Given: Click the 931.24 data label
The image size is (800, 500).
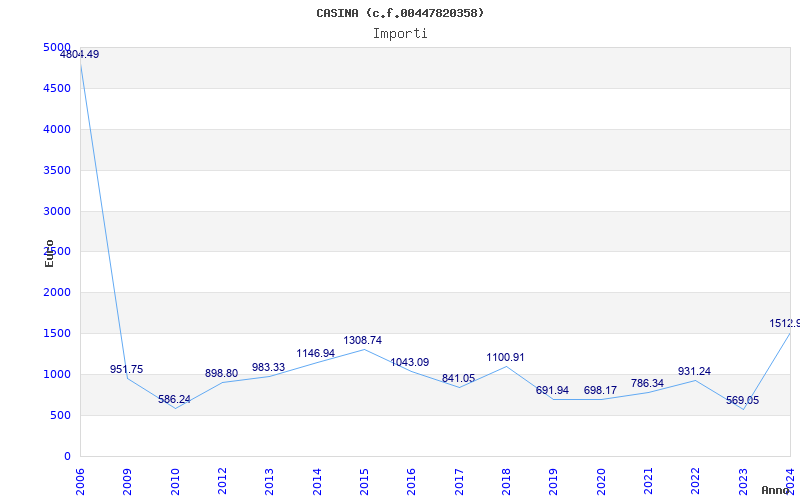Looking at the screenshot, I should coord(694,371).
